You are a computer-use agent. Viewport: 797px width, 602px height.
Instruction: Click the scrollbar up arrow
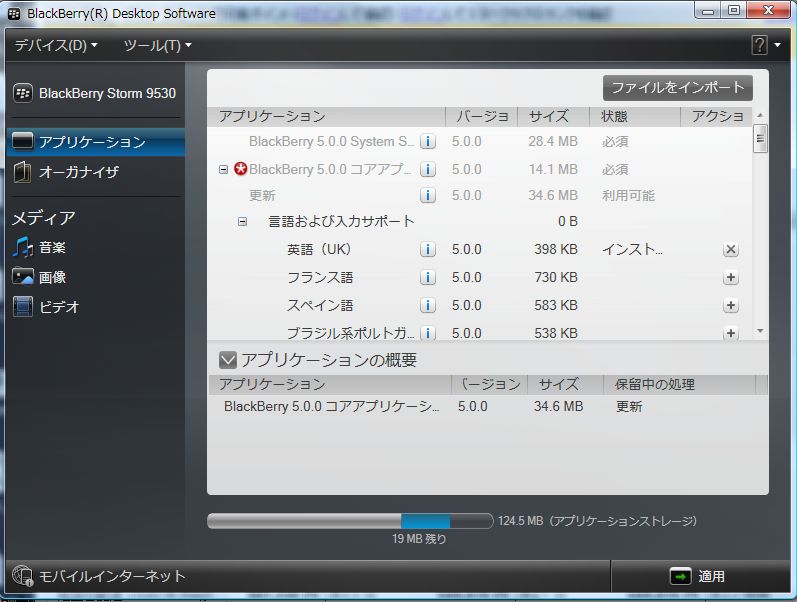click(x=760, y=115)
